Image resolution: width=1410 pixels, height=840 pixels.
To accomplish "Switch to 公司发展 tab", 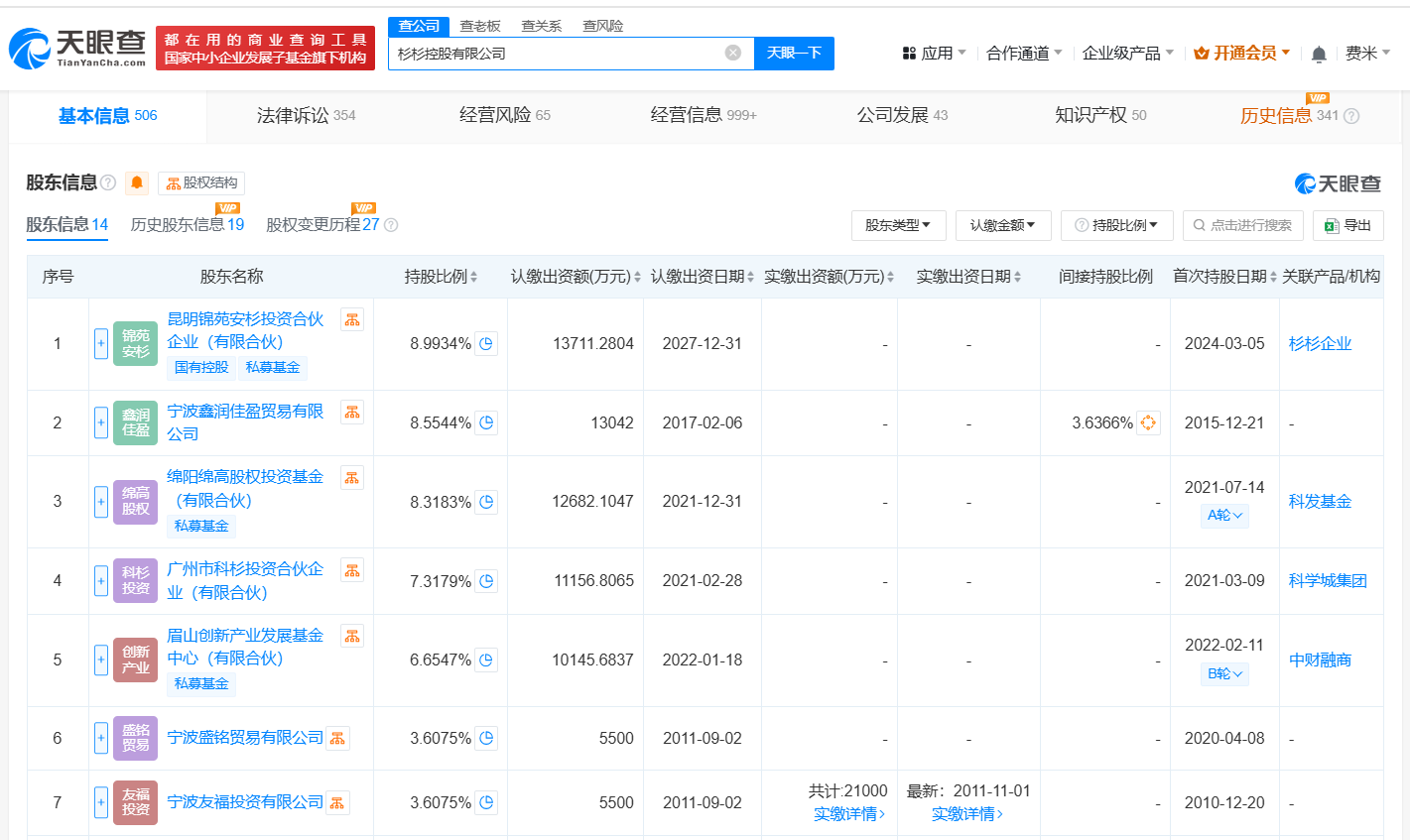I will point(902,116).
